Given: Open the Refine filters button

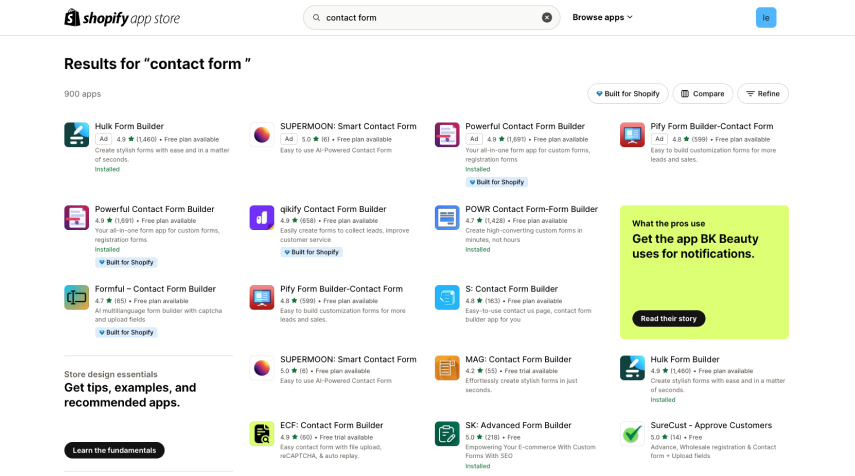Looking at the screenshot, I should coord(763,94).
